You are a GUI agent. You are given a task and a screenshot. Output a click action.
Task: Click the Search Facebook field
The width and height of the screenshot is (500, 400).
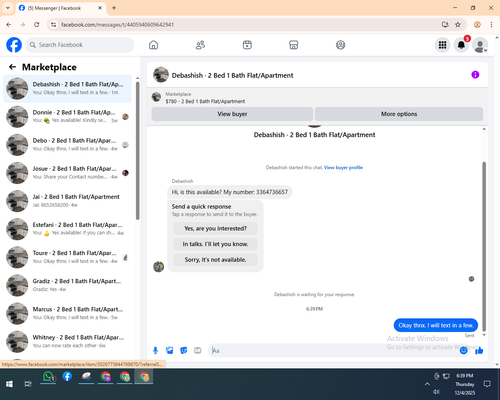click(x=80, y=45)
